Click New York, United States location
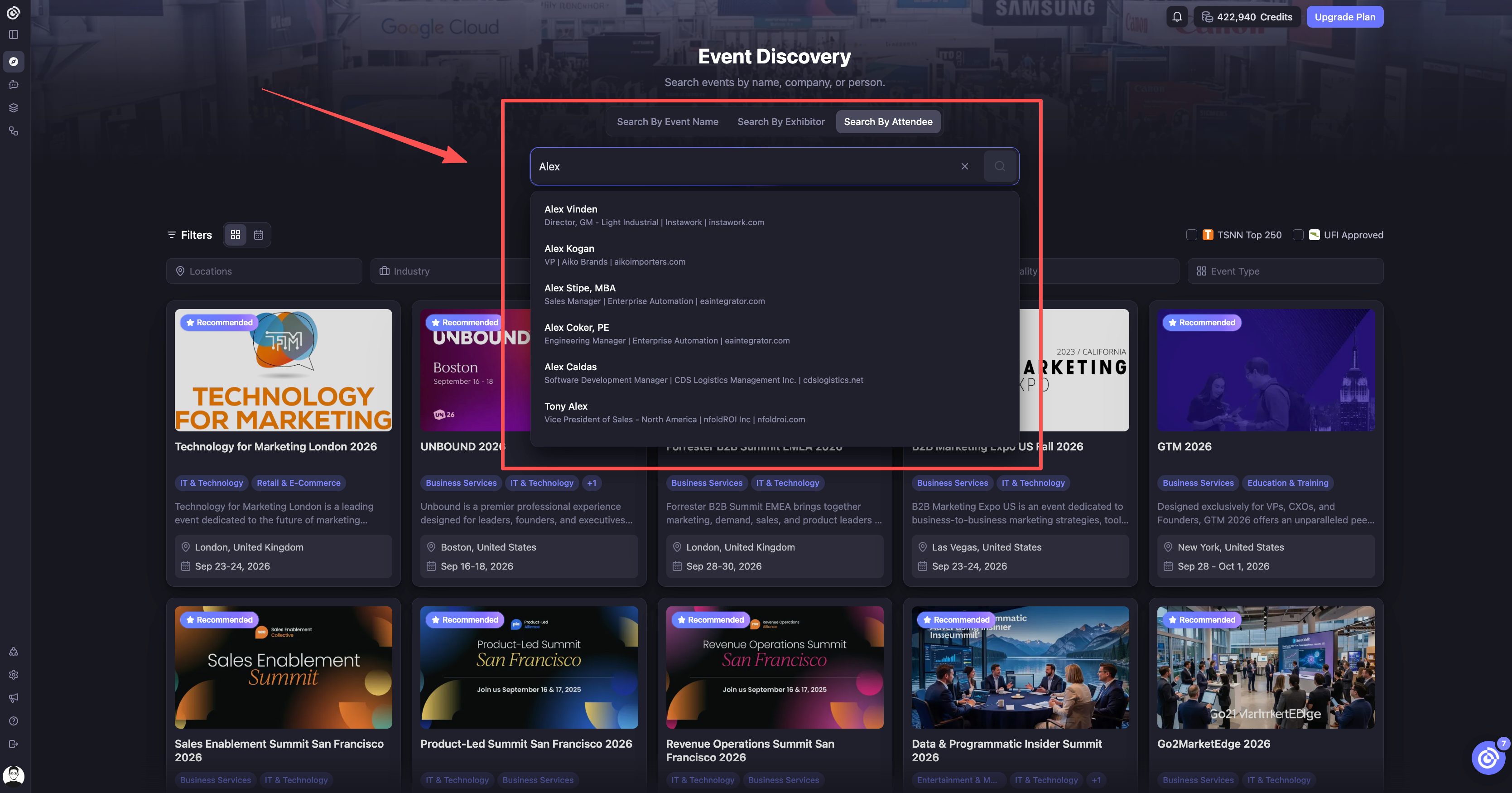The image size is (1512, 793). 1231,547
